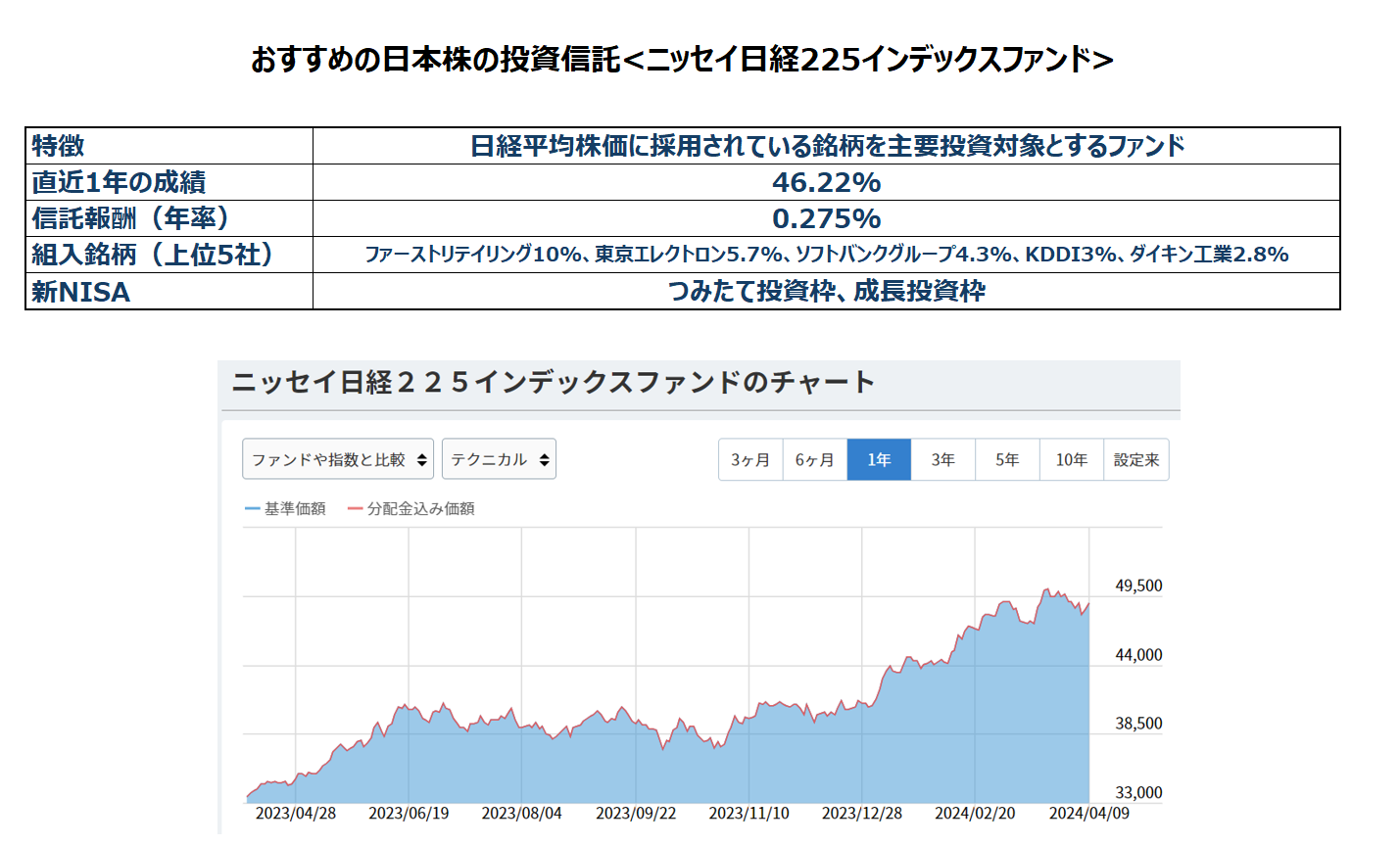Click the 2024/02/20 date axis label
This screenshot has width=1400, height=845.
[x=975, y=814]
